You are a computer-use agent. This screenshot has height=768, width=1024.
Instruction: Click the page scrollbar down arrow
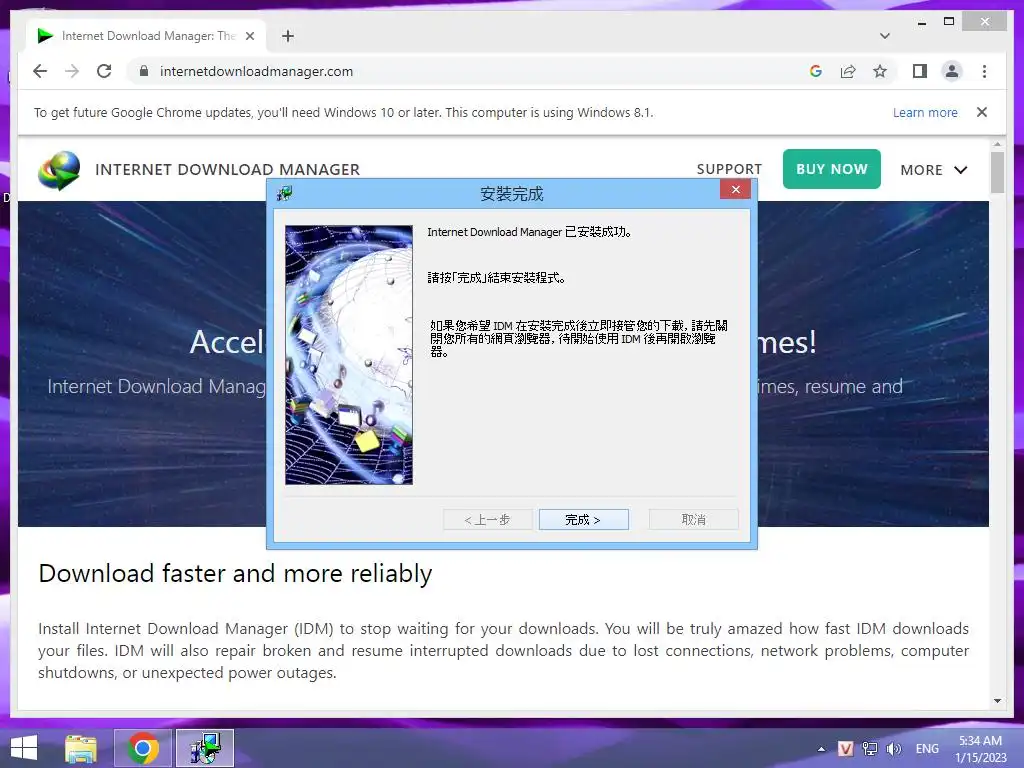(x=997, y=701)
